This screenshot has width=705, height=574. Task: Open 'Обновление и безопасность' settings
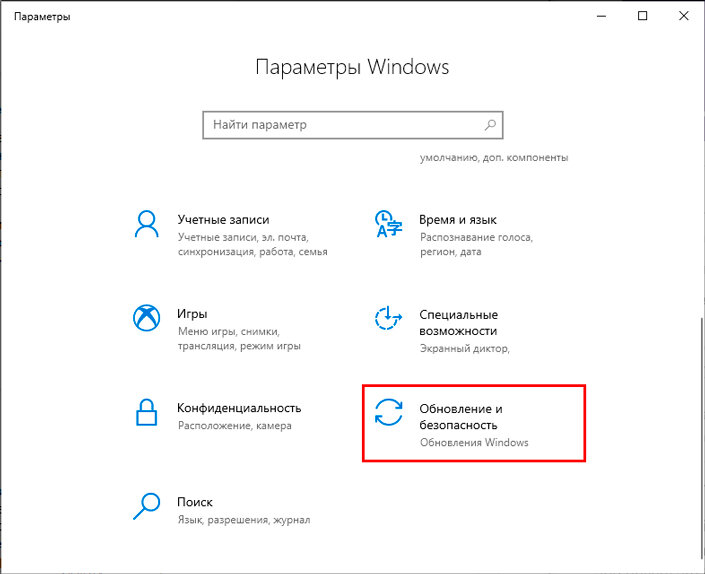(x=474, y=423)
